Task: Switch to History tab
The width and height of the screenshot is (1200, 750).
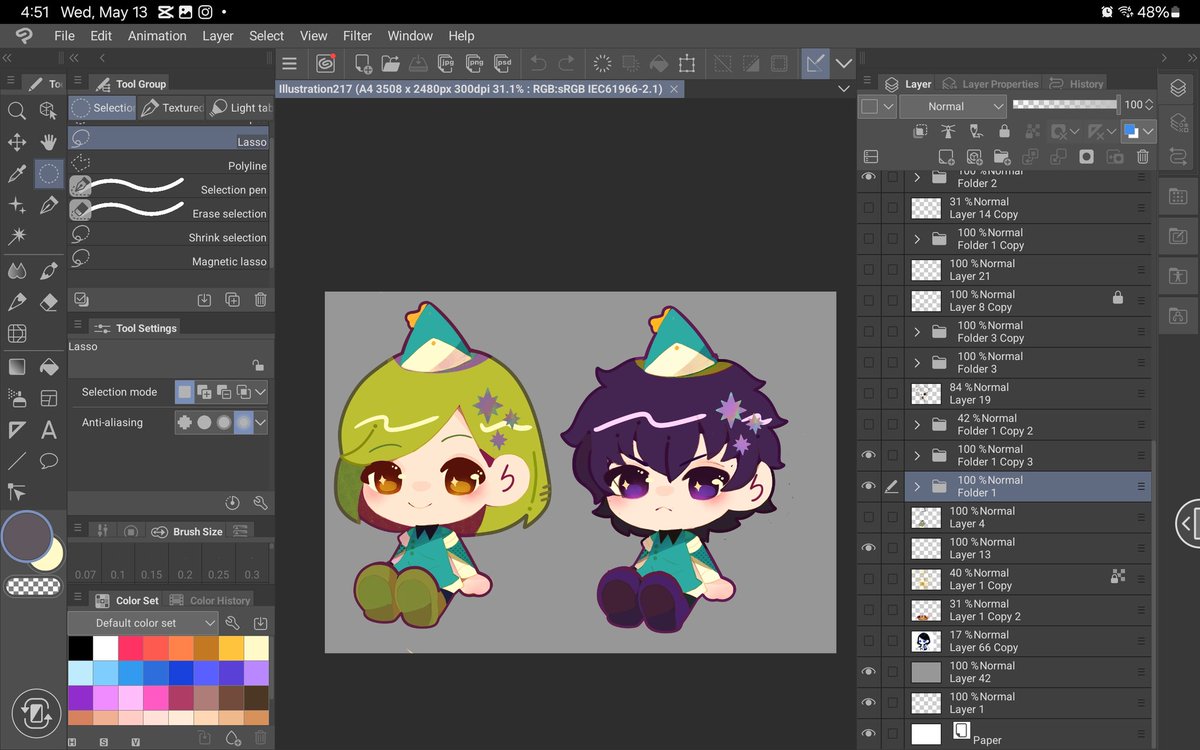Action: (x=1076, y=84)
